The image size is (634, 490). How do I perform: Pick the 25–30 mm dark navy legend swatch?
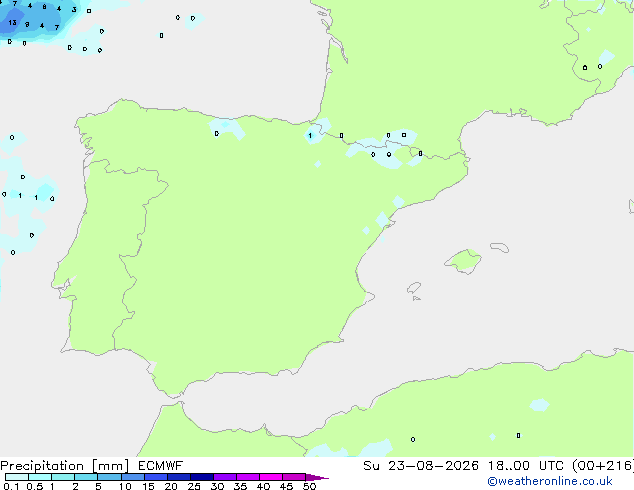pyautogui.click(x=202, y=477)
